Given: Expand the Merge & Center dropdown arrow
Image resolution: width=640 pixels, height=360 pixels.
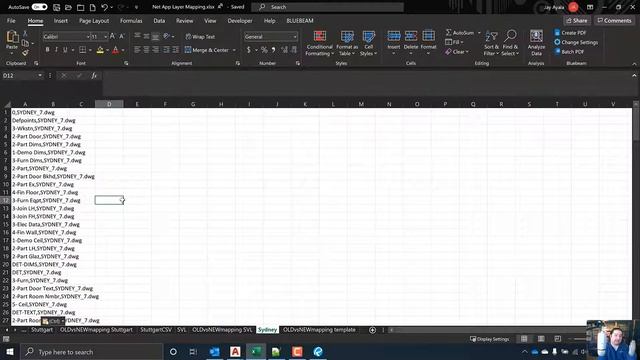Looking at the screenshot, I should [234, 50].
